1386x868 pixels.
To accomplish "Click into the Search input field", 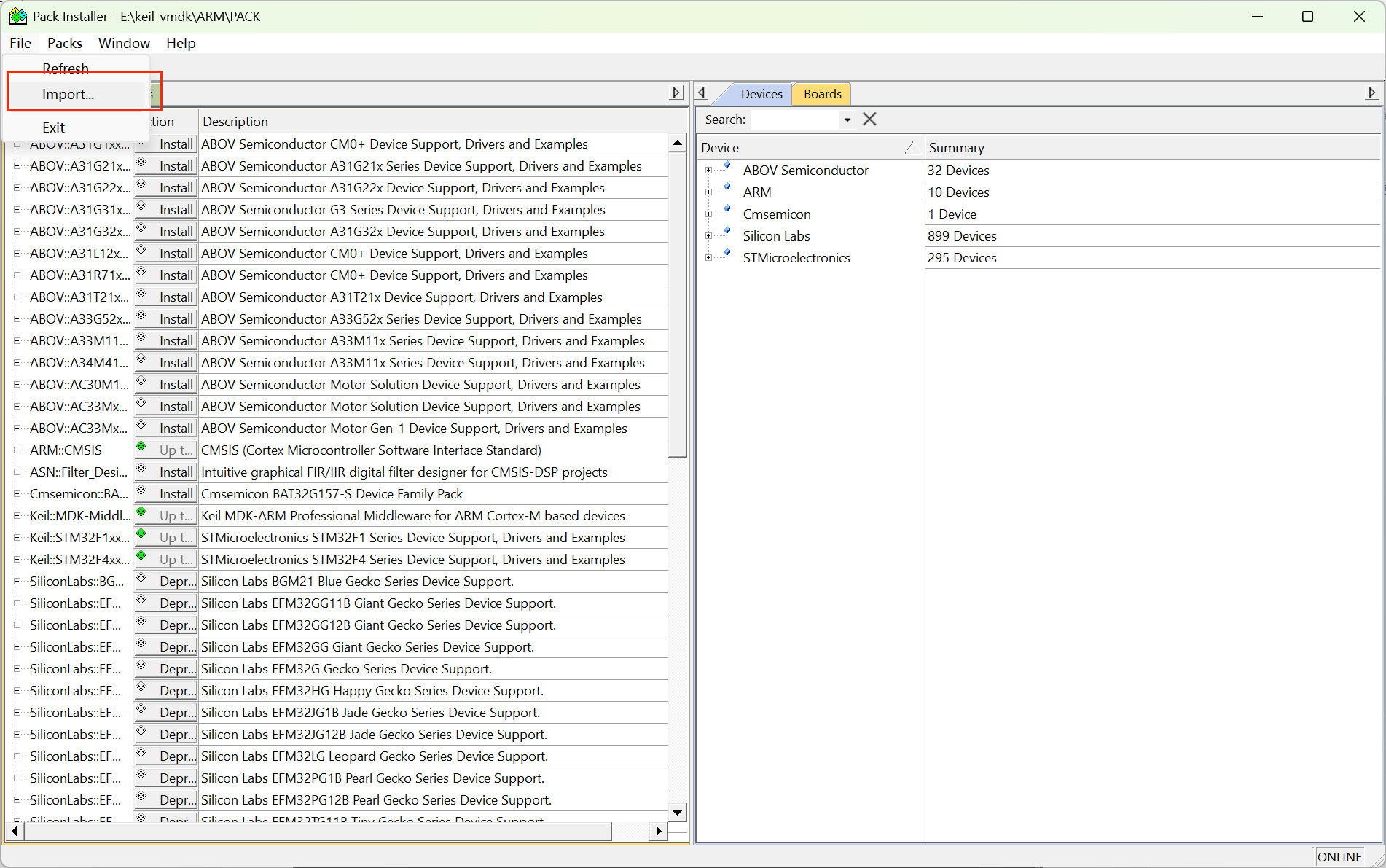I will (x=795, y=120).
